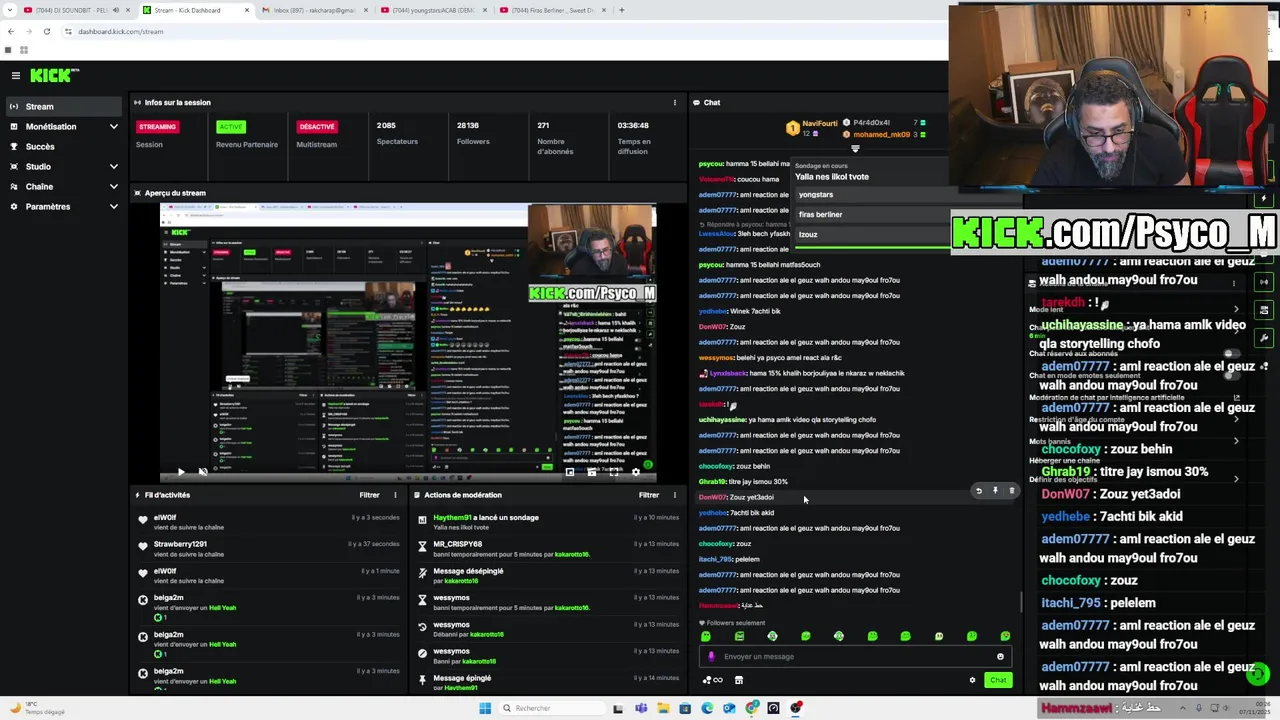Open the Filtrer dropdown in Actions de modération
Viewport: 1280px width, 720px height.
pos(649,495)
